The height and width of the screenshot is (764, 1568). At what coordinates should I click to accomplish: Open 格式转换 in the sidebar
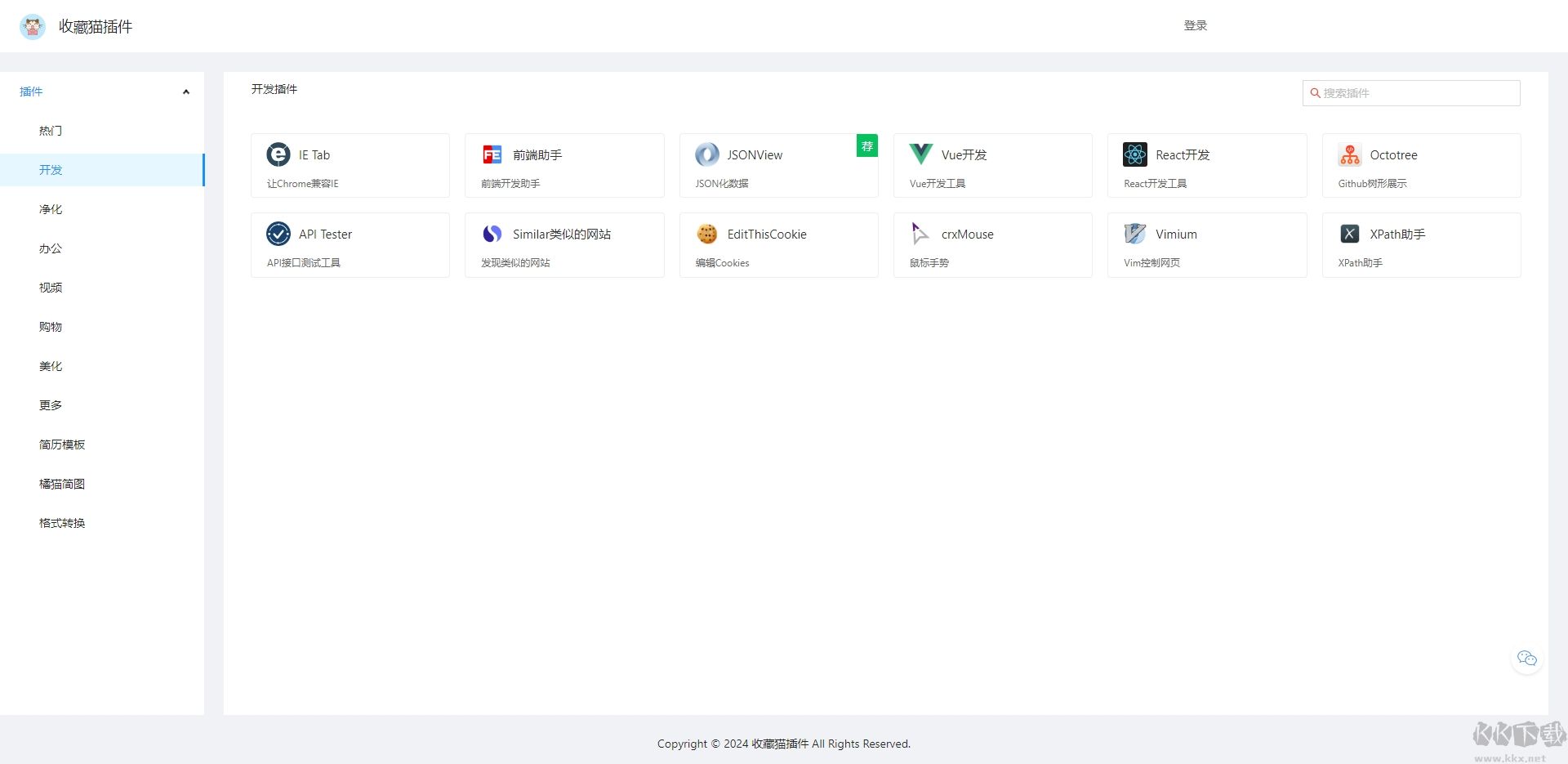102,523
